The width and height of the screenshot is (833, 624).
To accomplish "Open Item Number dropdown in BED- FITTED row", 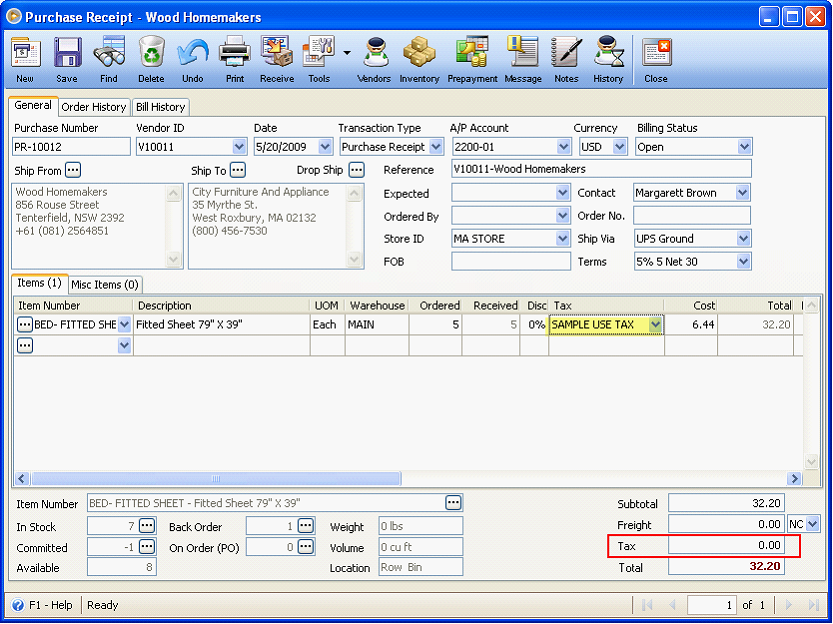I will pyautogui.click(x=124, y=324).
